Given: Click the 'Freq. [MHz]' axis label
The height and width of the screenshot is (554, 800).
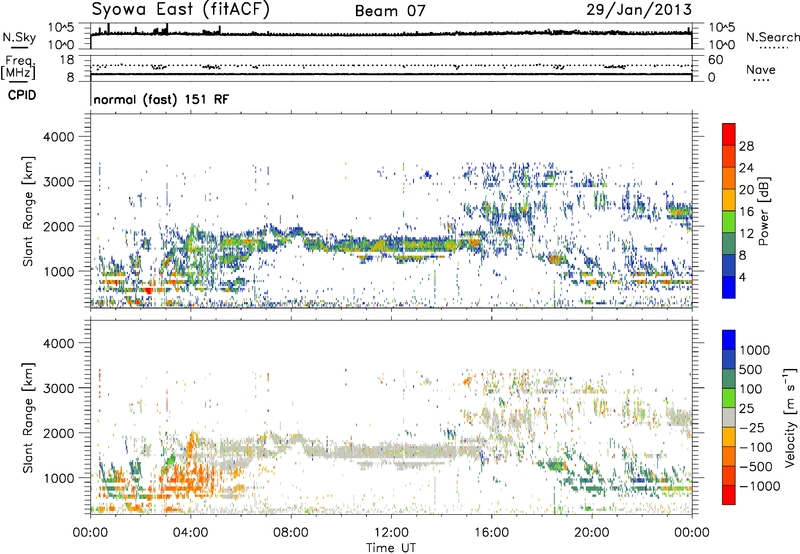Looking at the screenshot, I should pos(18,68).
